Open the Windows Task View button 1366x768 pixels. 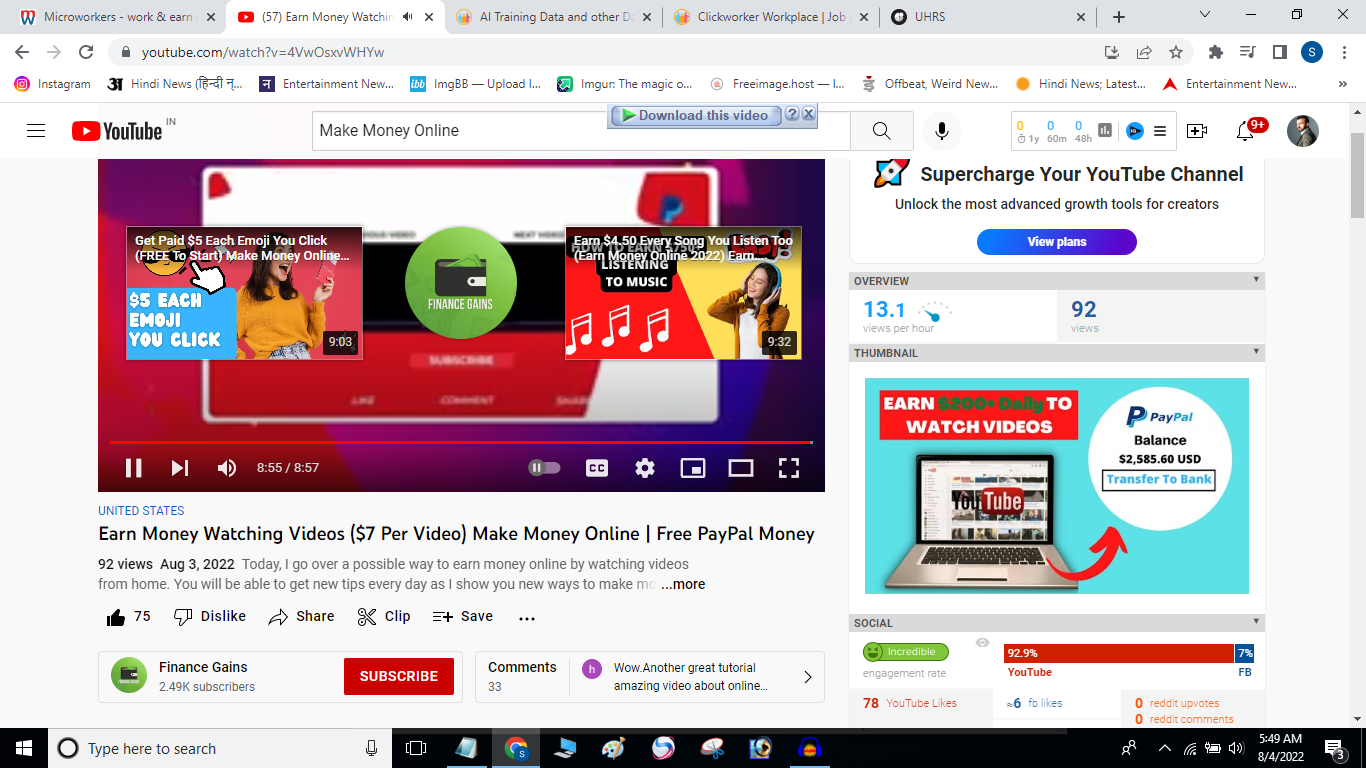point(416,748)
